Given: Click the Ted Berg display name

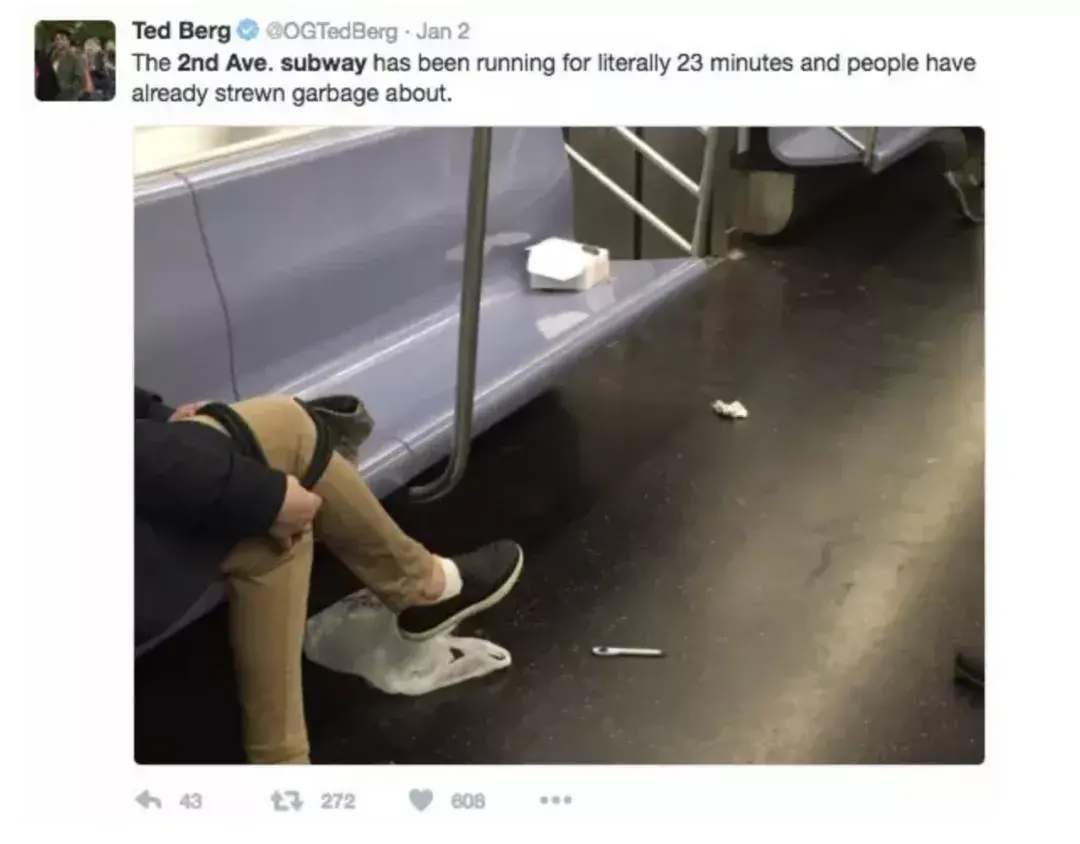Looking at the screenshot, I should [182, 31].
